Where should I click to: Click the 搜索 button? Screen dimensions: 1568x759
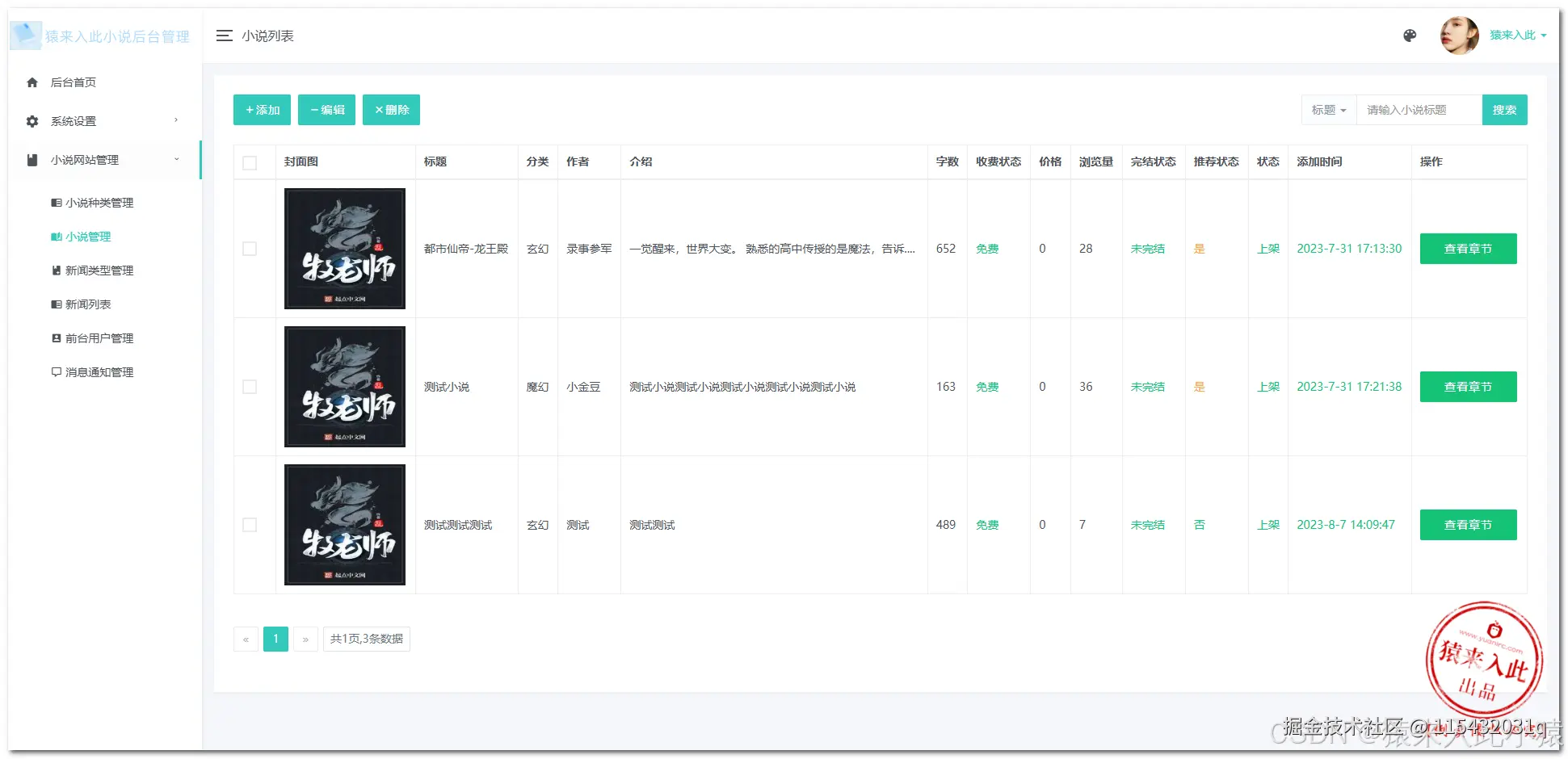tap(1504, 110)
